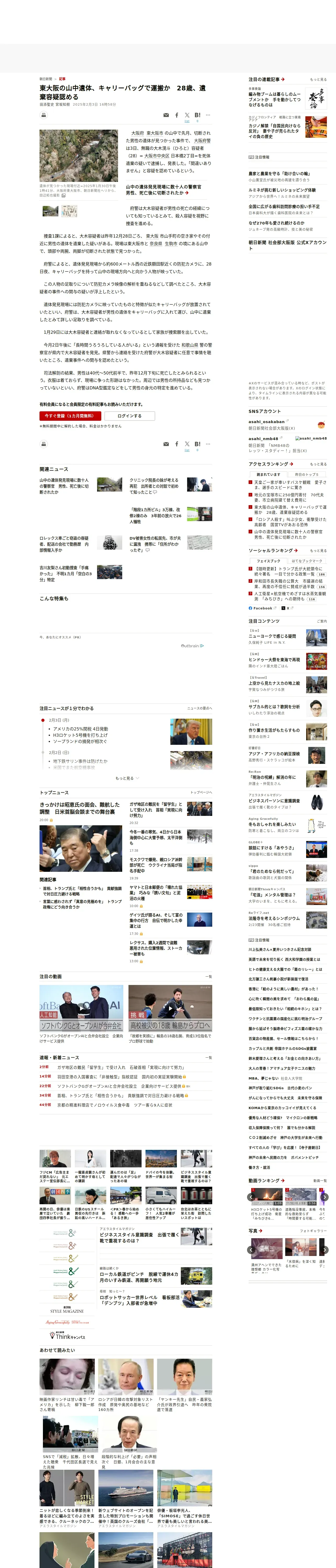Enlarge the main mountain site photo
336x1568 pixels.
(79, 156)
